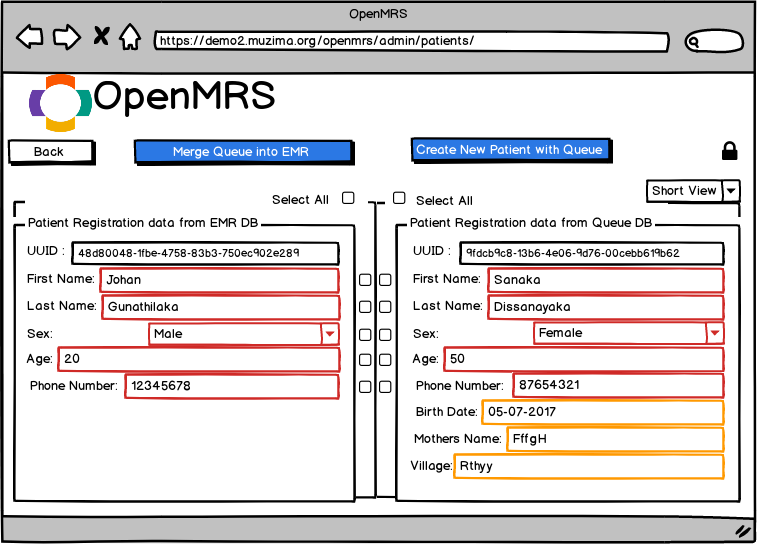This screenshot has width=757, height=544.
Task: Tick EMR-side checkbox for Last Name row
Action: click(365, 307)
